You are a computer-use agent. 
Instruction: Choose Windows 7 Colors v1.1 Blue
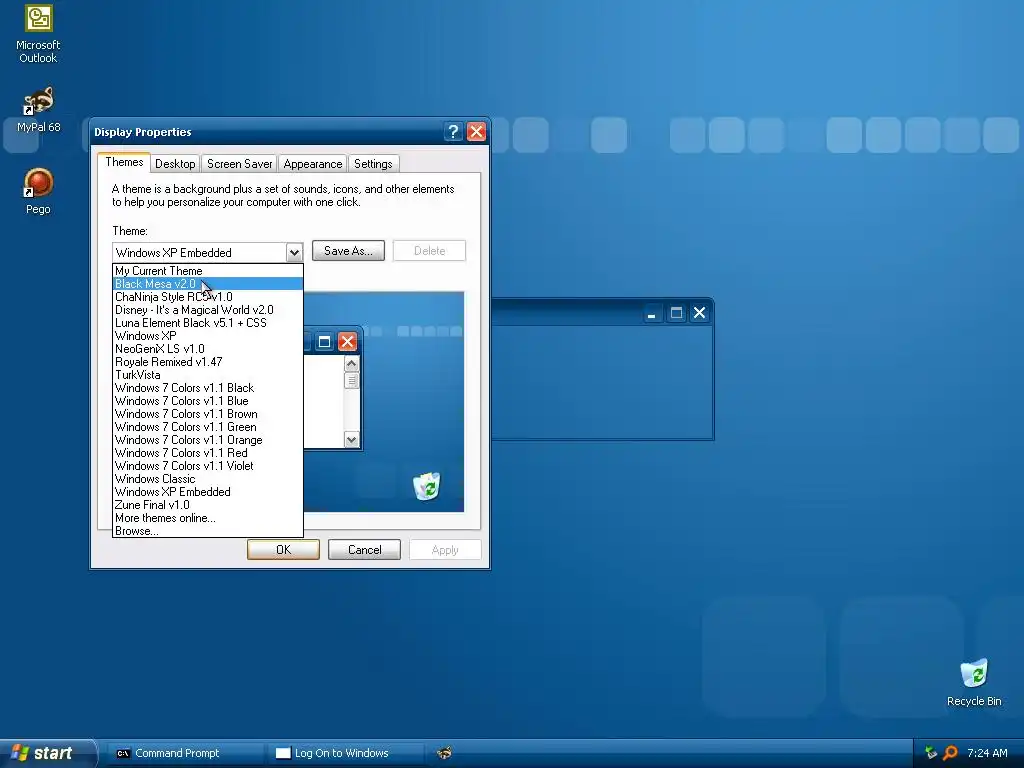(x=208, y=401)
